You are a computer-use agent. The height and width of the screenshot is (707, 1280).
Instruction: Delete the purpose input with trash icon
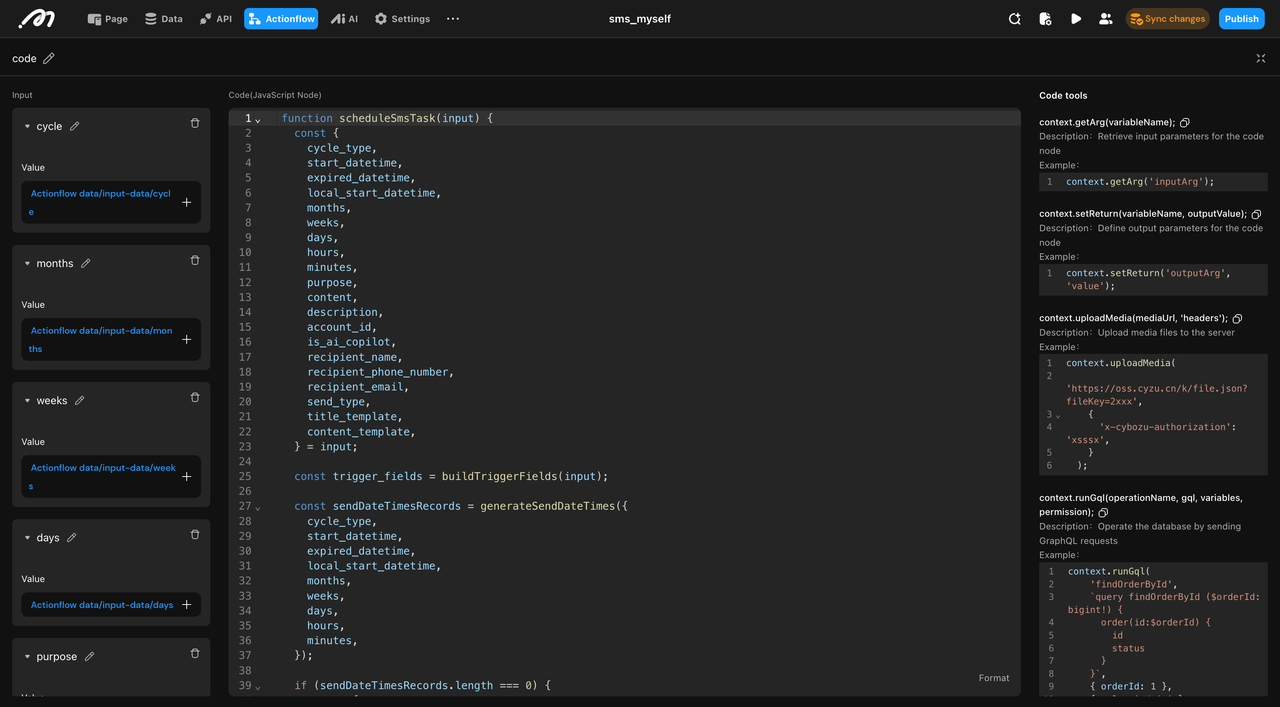[x=195, y=654]
